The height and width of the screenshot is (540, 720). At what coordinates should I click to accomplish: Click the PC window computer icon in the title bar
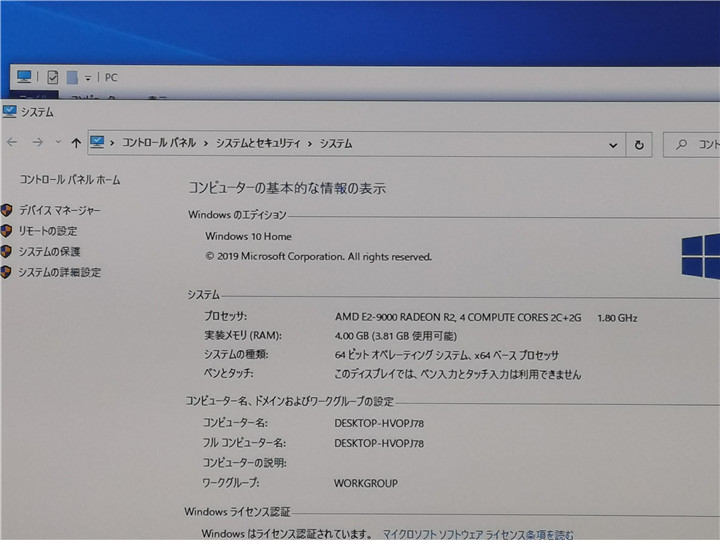24,76
